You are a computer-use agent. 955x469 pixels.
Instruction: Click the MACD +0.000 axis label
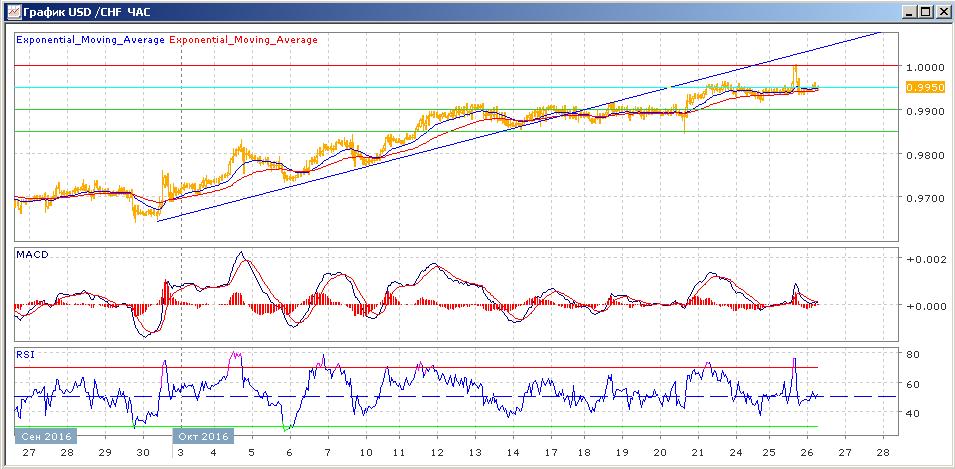[x=926, y=306]
